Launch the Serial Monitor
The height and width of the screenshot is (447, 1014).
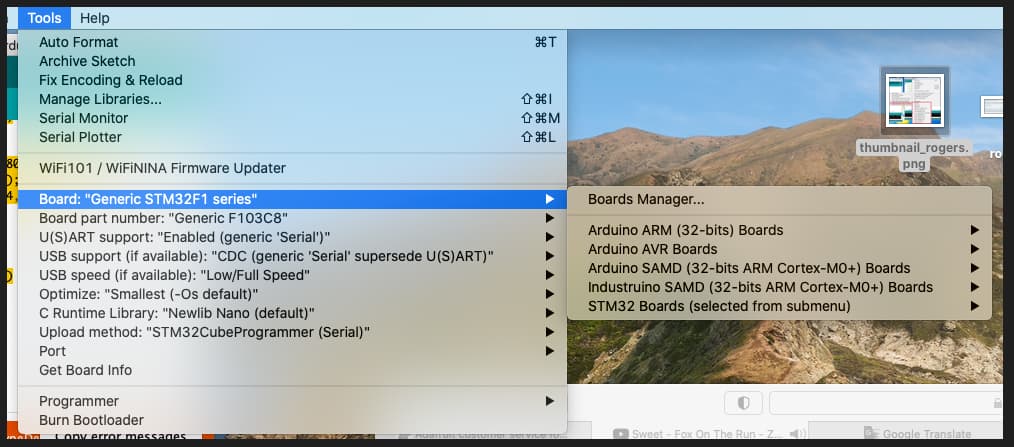click(292, 118)
